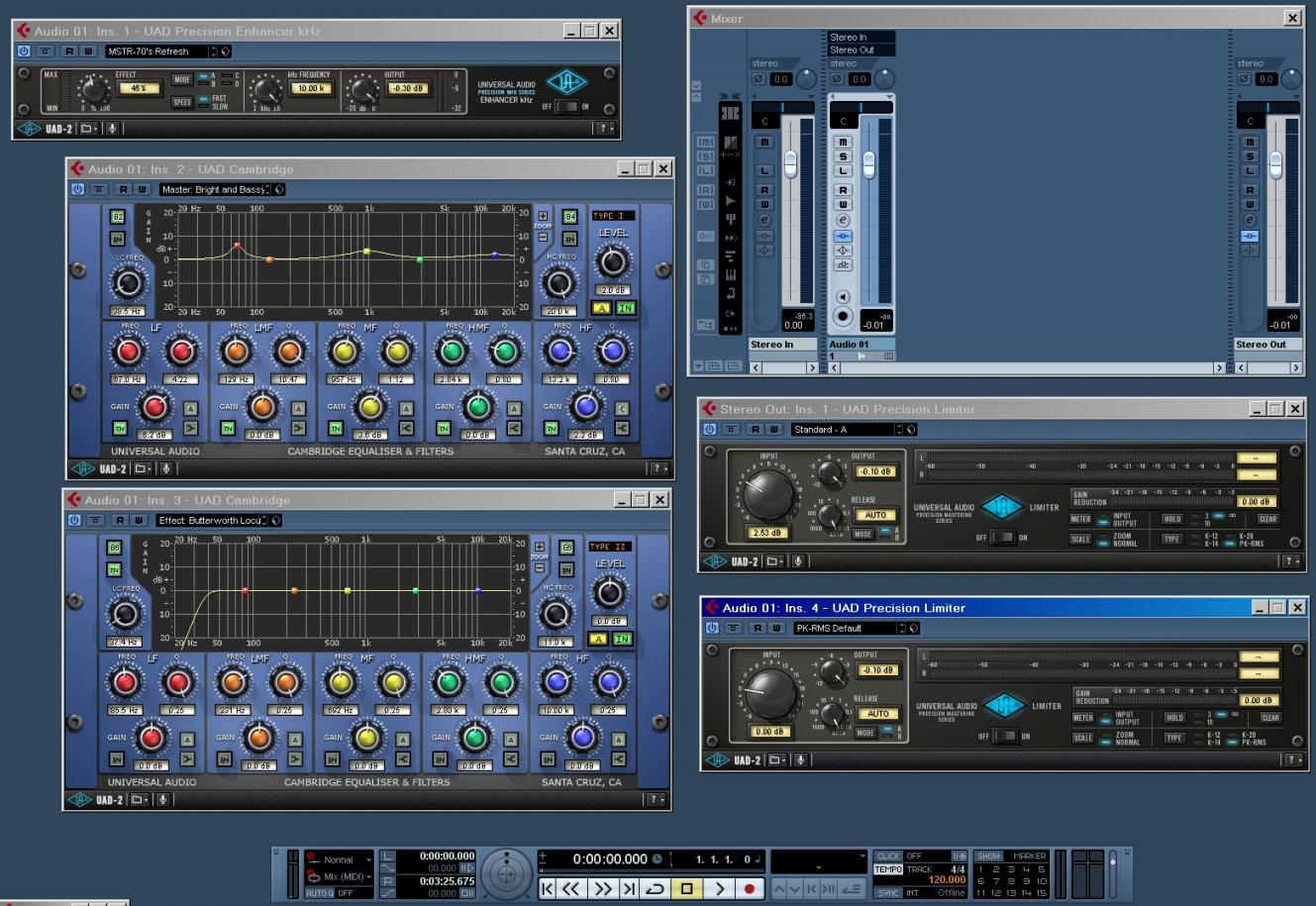Enable write automation on Audio 01 channel
The width and height of the screenshot is (1316, 906).
click(x=844, y=205)
